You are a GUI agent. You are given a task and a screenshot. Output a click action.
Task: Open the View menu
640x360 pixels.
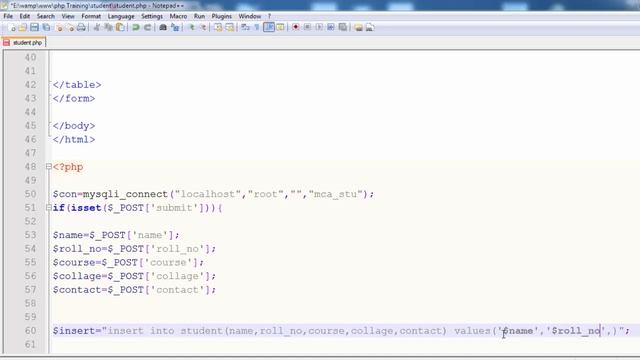[68, 16]
